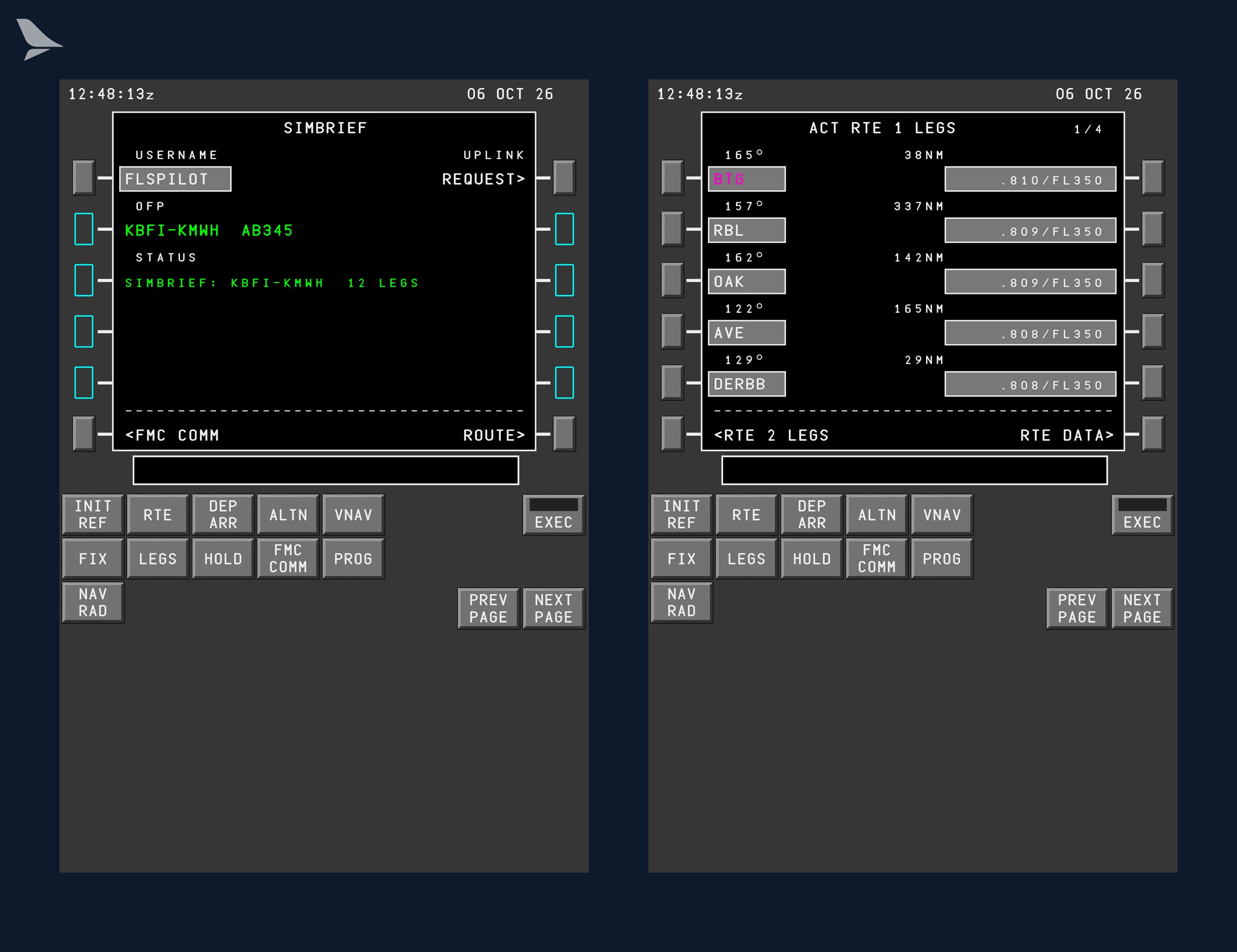The height and width of the screenshot is (952, 1237).
Task: Select NAV RAD key on right CDU
Action: [x=681, y=602]
